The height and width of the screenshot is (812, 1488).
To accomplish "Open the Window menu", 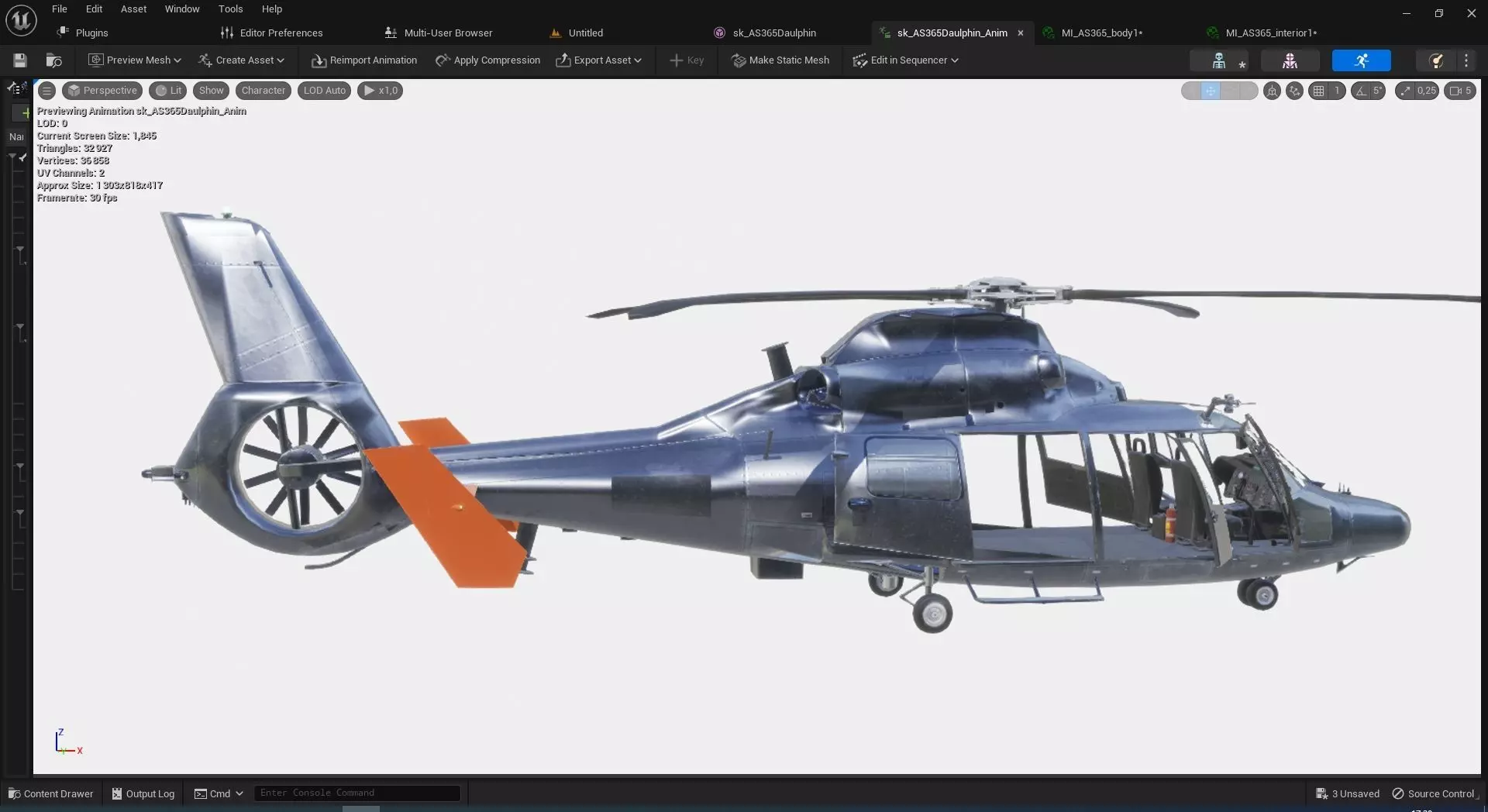I will [x=182, y=9].
